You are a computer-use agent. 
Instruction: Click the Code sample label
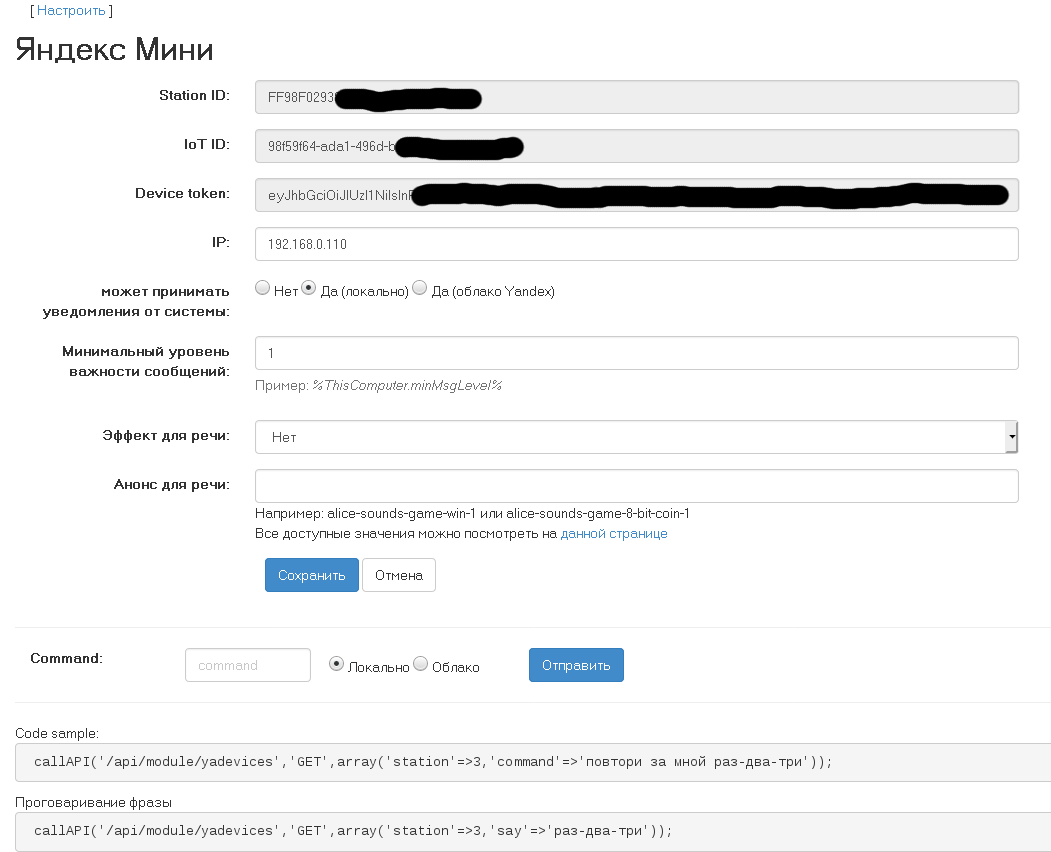[57, 733]
